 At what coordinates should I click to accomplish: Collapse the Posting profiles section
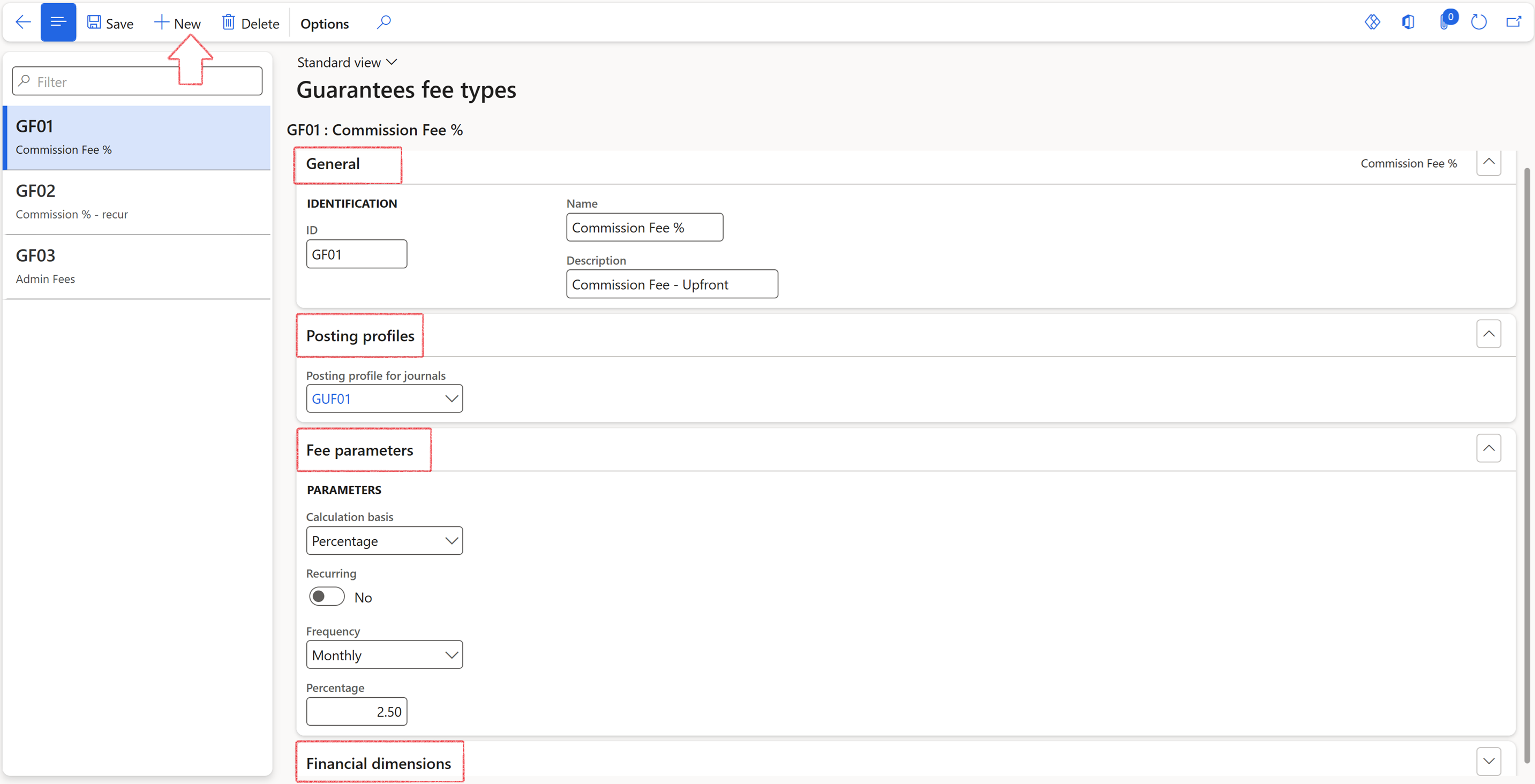(1488, 334)
